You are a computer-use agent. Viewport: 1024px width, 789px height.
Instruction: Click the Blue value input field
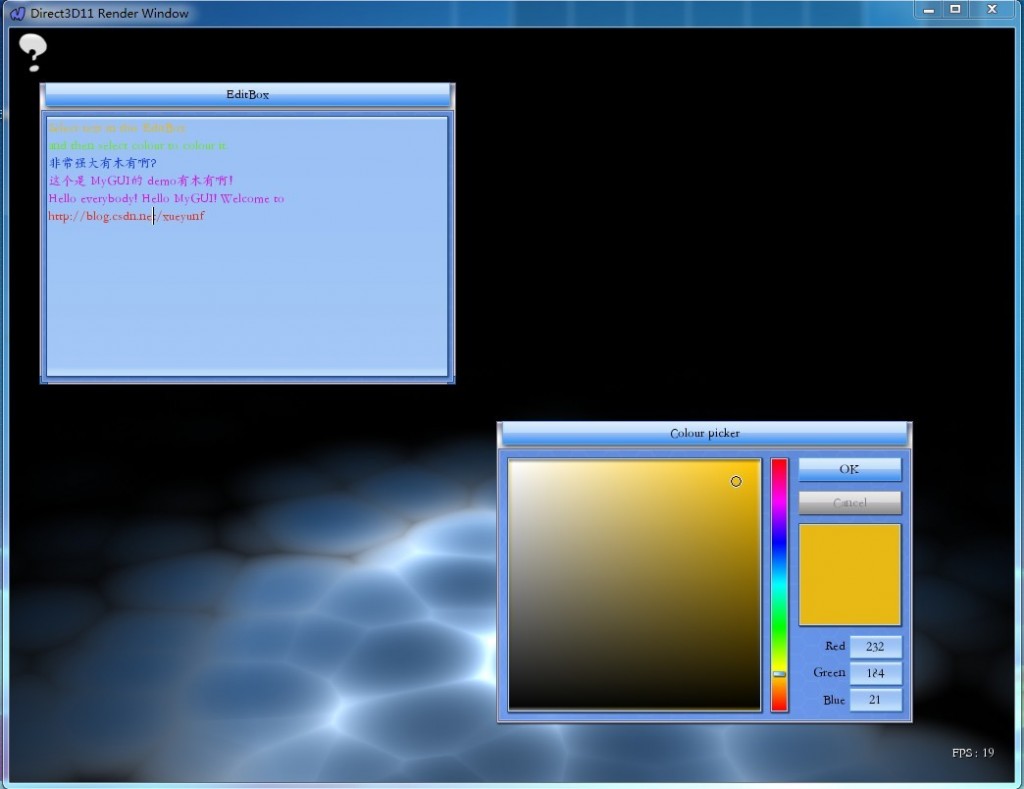(876, 700)
